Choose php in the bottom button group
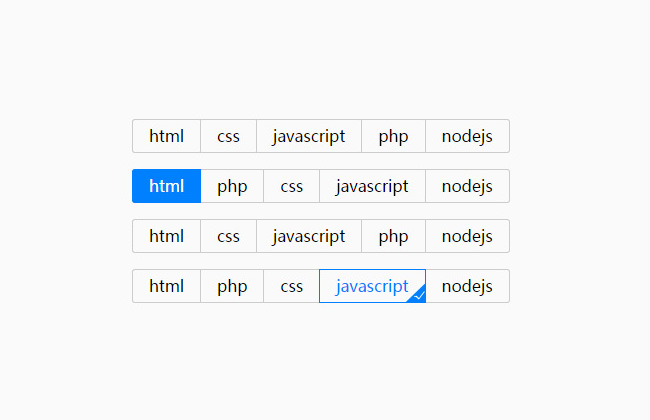The image size is (650, 420). tap(232, 286)
